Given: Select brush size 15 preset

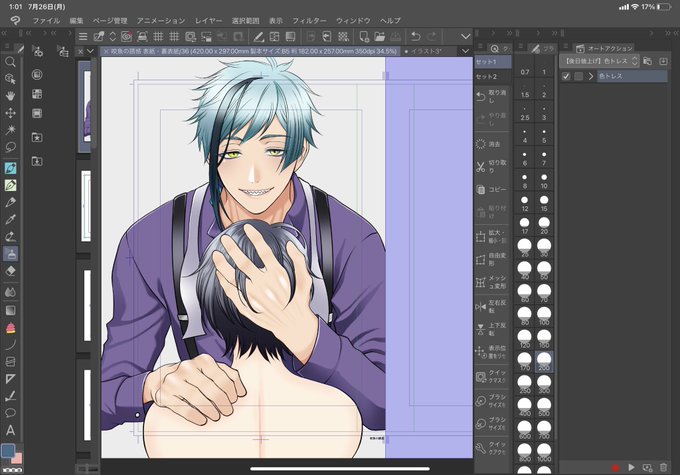Looking at the screenshot, I should tap(544, 203).
